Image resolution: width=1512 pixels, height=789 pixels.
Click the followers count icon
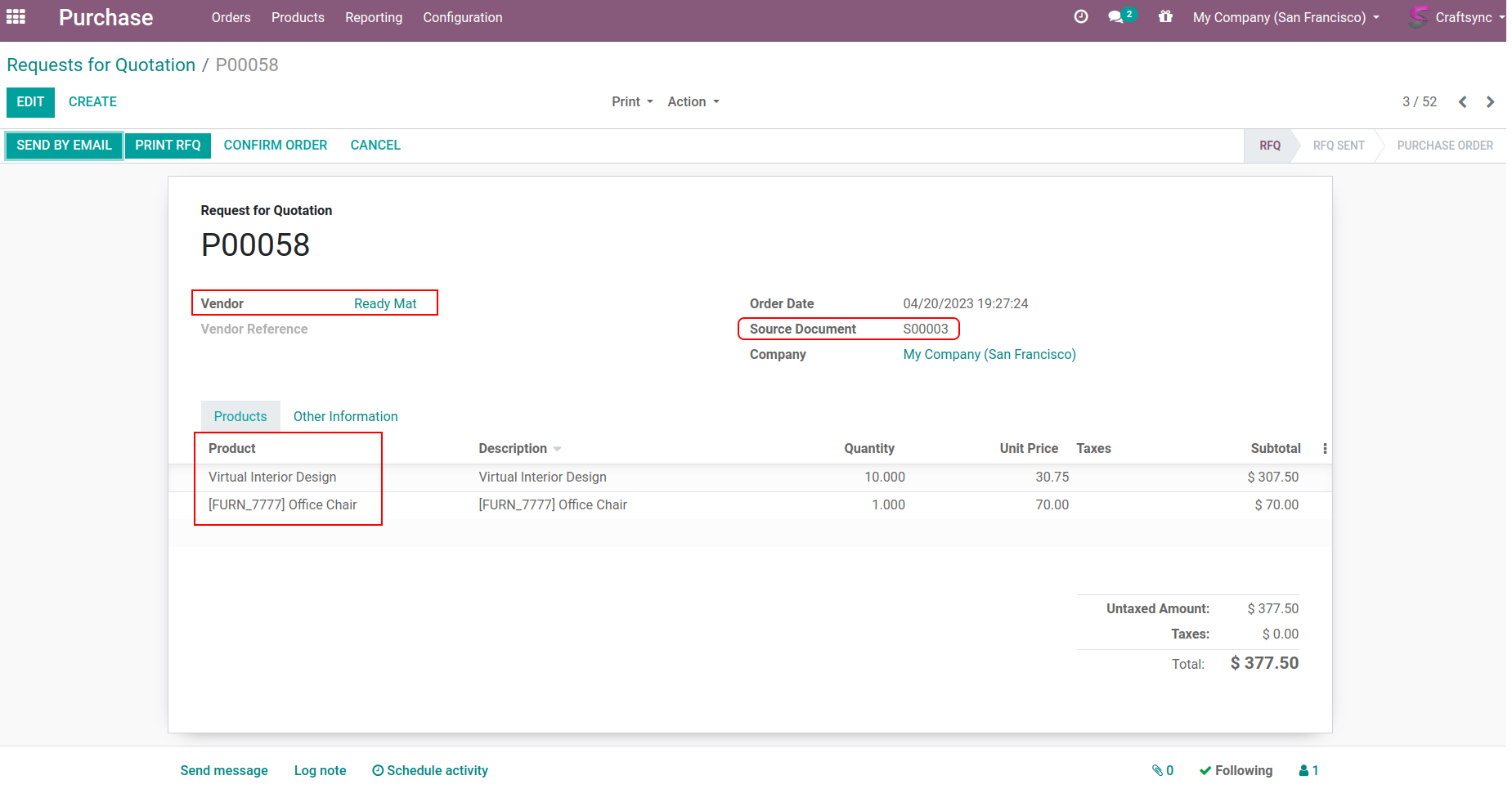coord(1308,770)
